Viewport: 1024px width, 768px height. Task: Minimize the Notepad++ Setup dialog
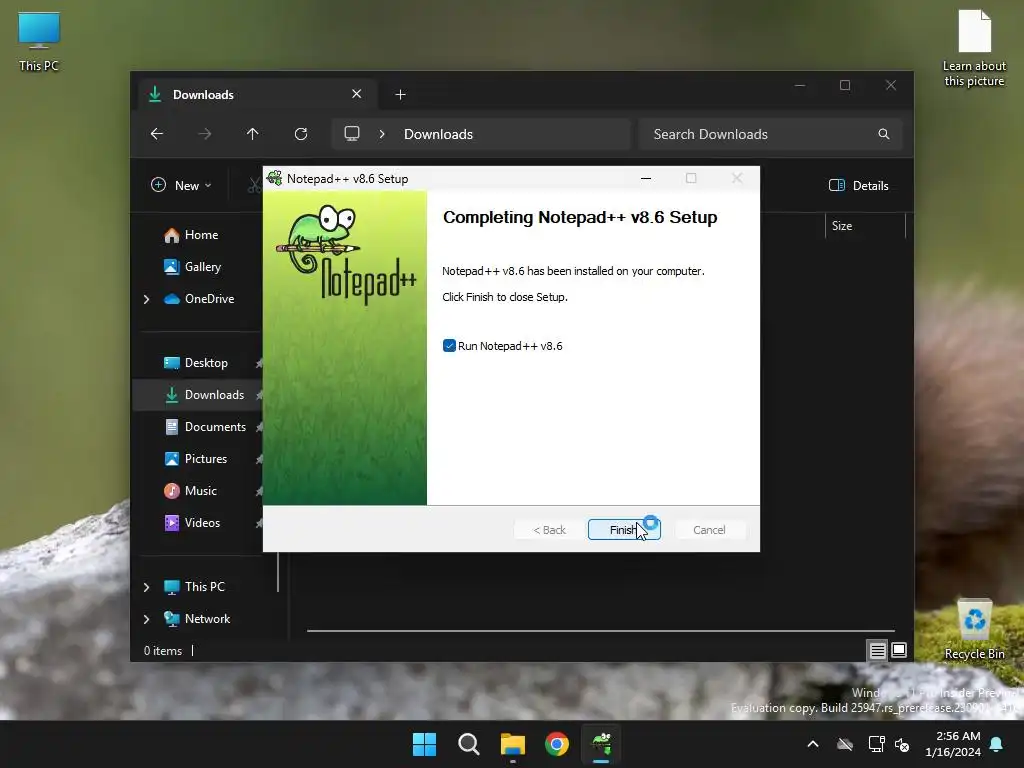[646, 178]
